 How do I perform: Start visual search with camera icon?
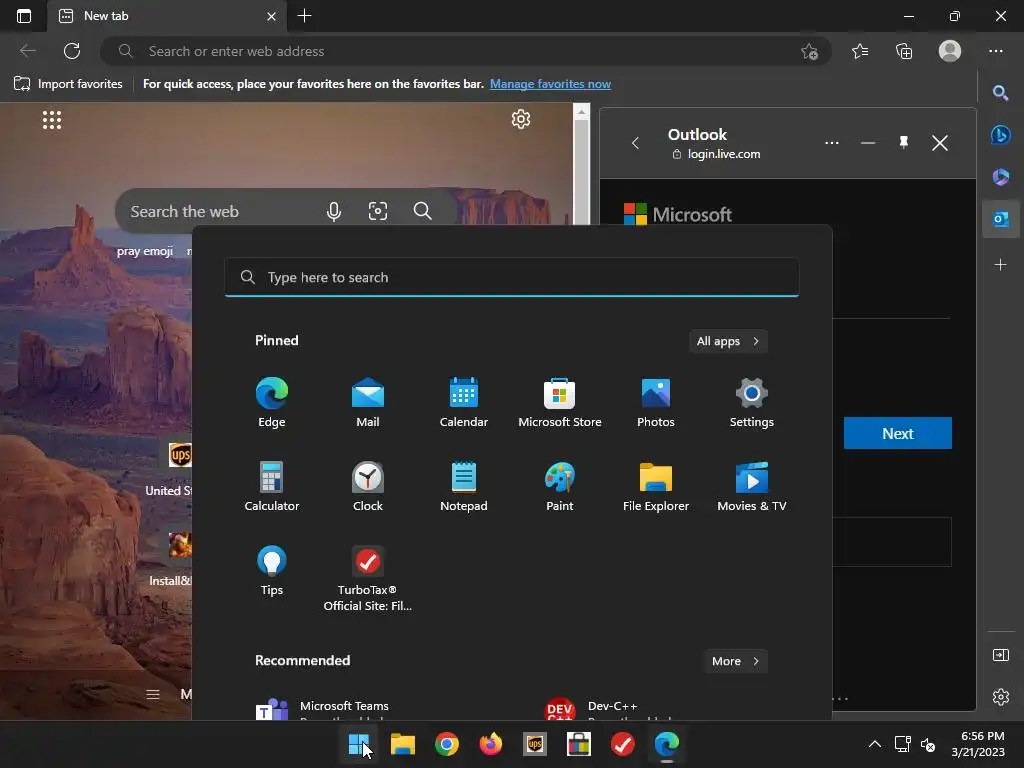pyautogui.click(x=377, y=211)
